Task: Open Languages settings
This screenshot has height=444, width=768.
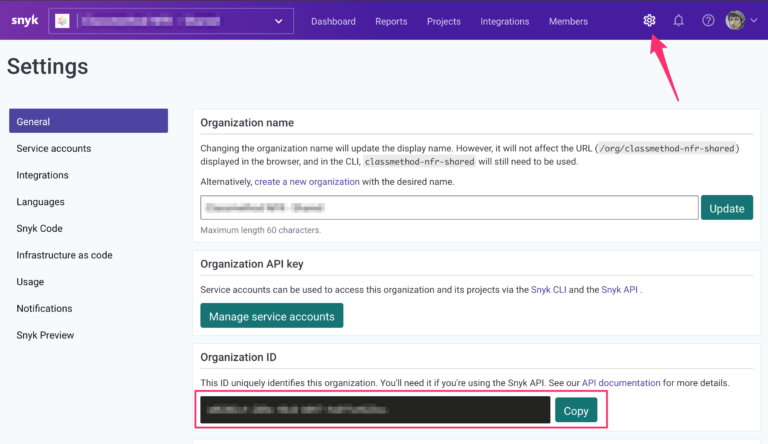Action: (x=40, y=202)
